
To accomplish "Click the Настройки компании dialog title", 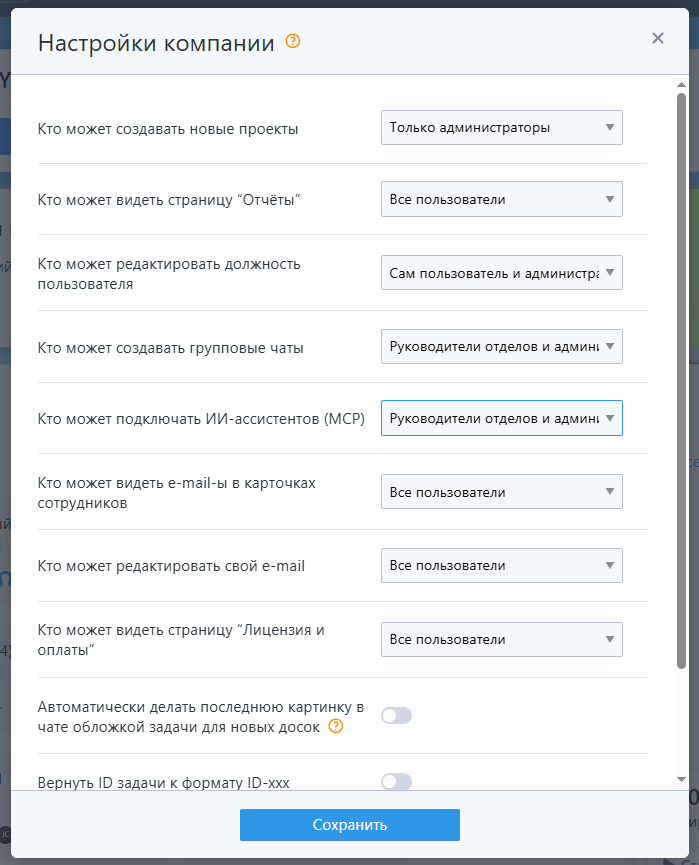I will click(x=156, y=42).
